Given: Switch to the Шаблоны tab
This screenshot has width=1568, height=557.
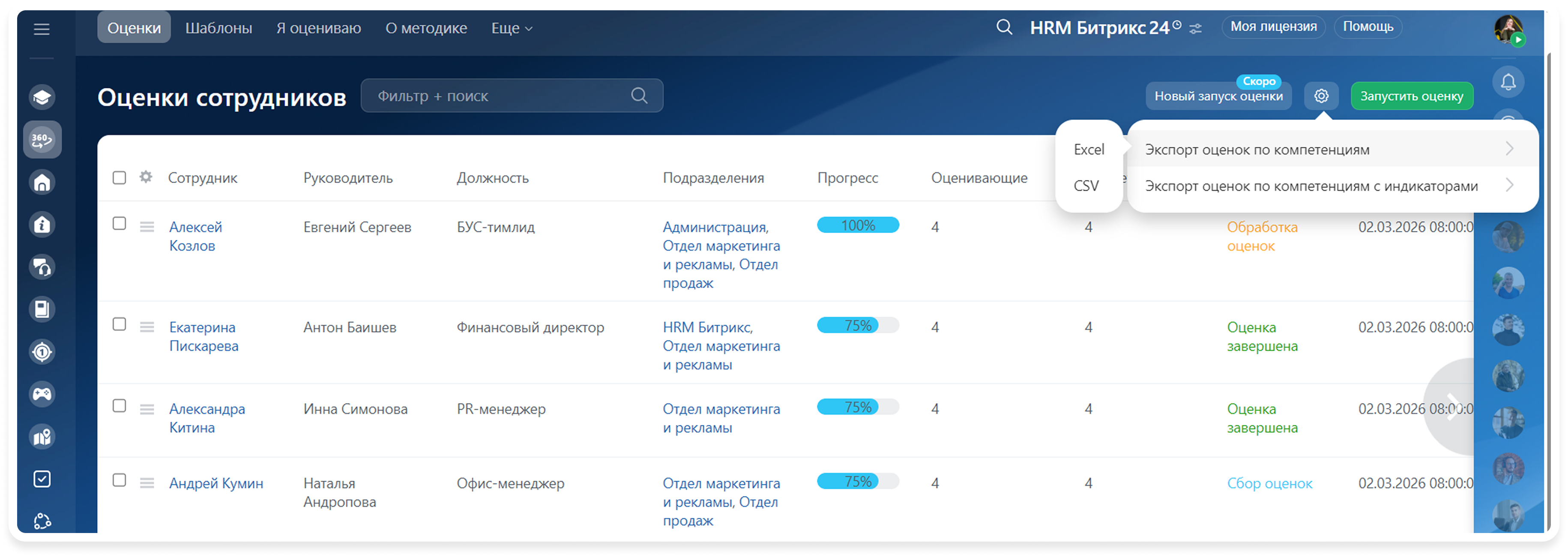Looking at the screenshot, I should (218, 29).
